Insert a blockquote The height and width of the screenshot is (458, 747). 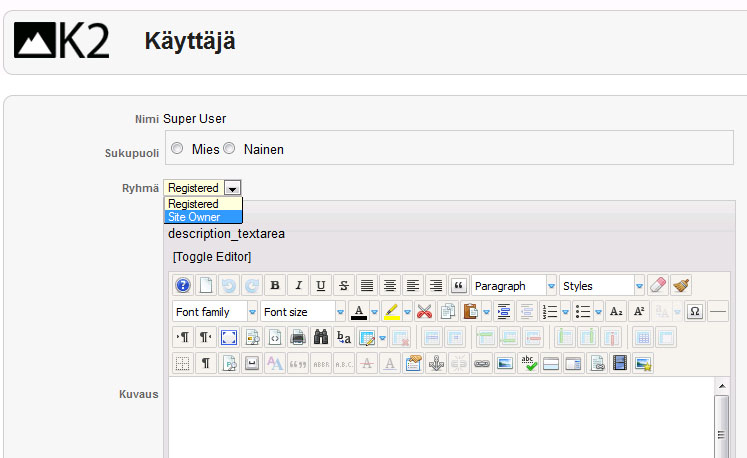[x=459, y=286]
